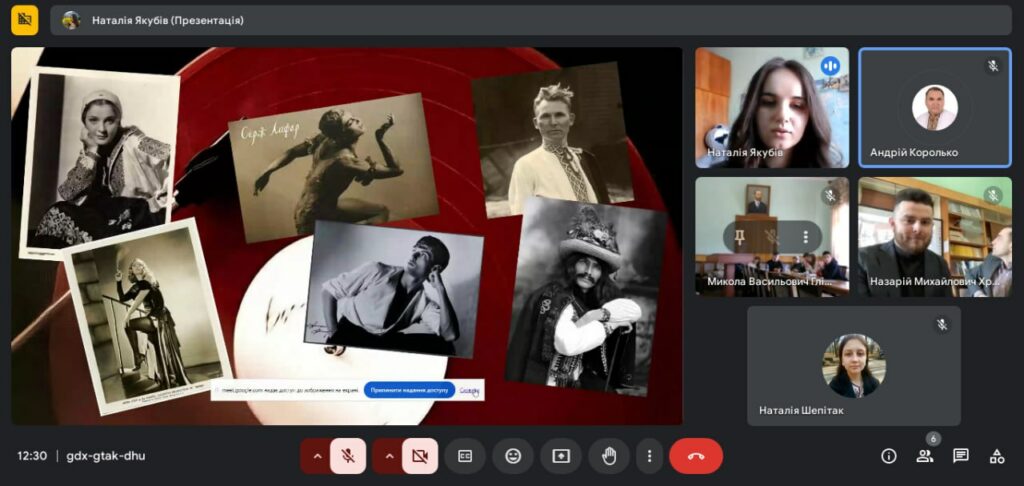
Task: Leave the call with the red hang-up button
Action: tap(696, 456)
